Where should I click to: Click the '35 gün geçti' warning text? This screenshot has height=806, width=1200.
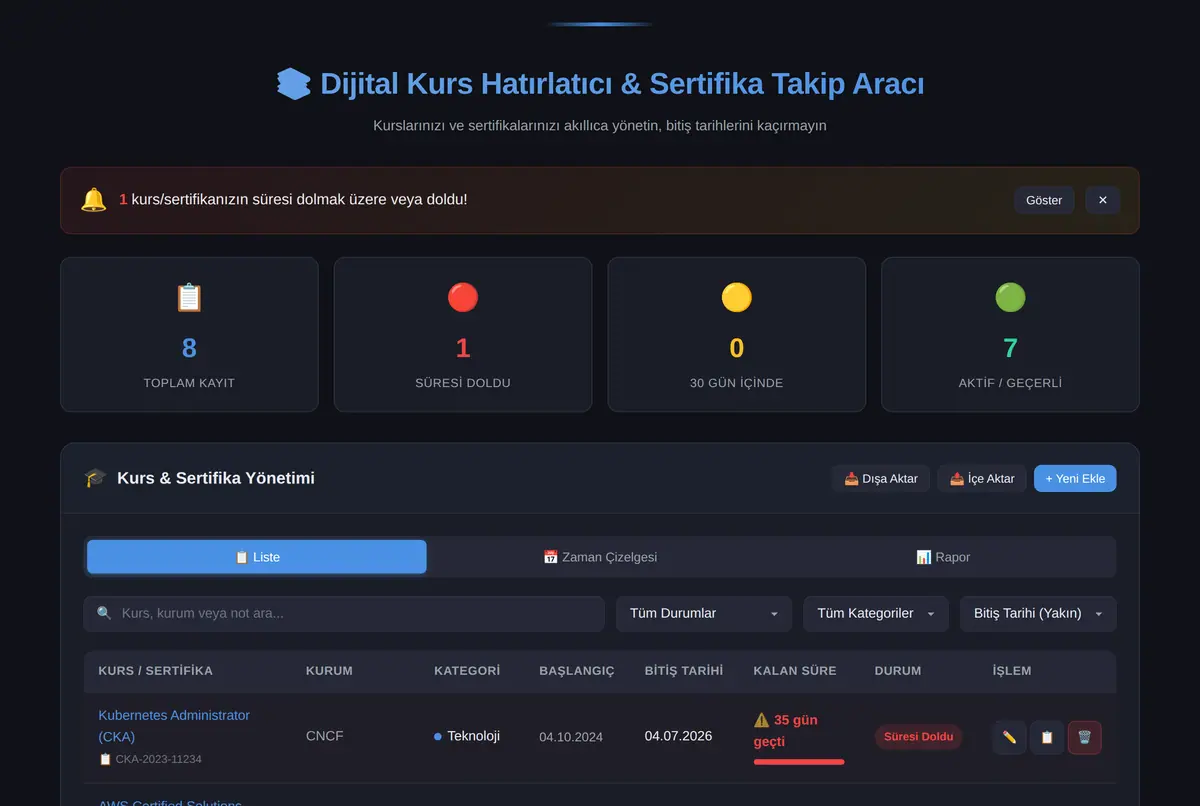coord(786,731)
